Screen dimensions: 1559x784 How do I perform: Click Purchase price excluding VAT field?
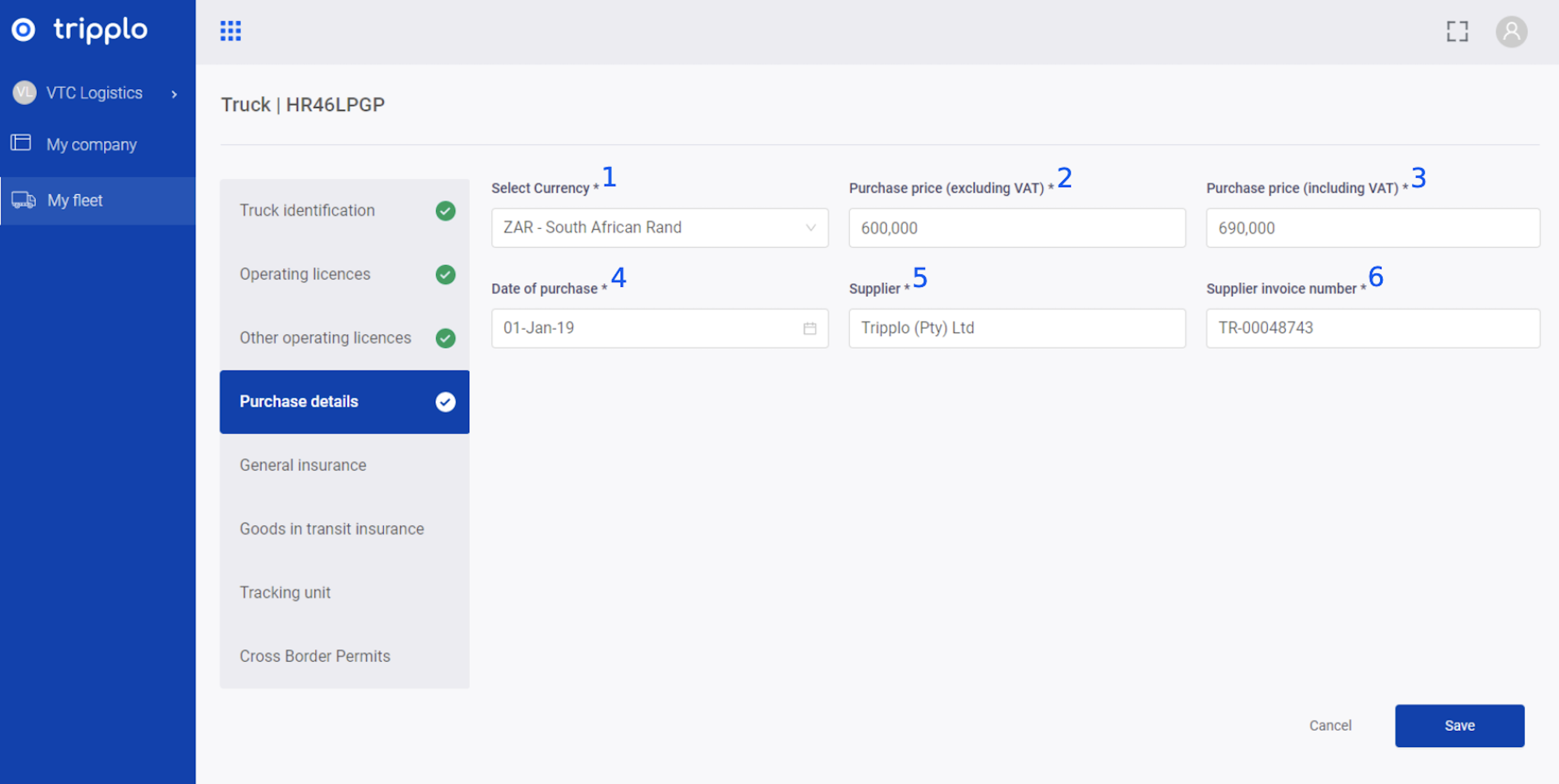click(1016, 228)
